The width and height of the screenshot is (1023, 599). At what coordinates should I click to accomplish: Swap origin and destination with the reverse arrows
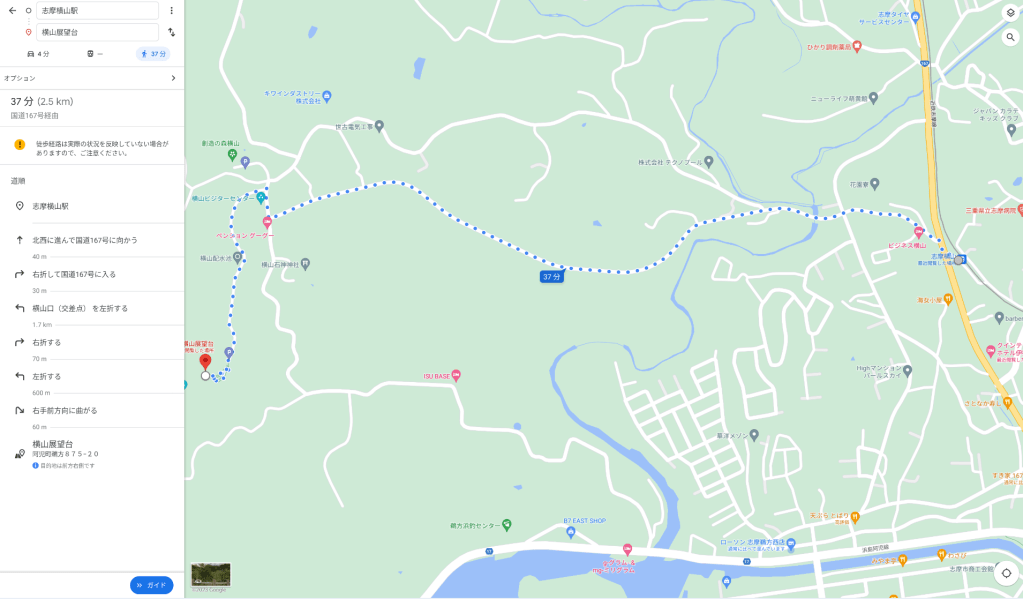pyautogui.click(x=172, y=32)
